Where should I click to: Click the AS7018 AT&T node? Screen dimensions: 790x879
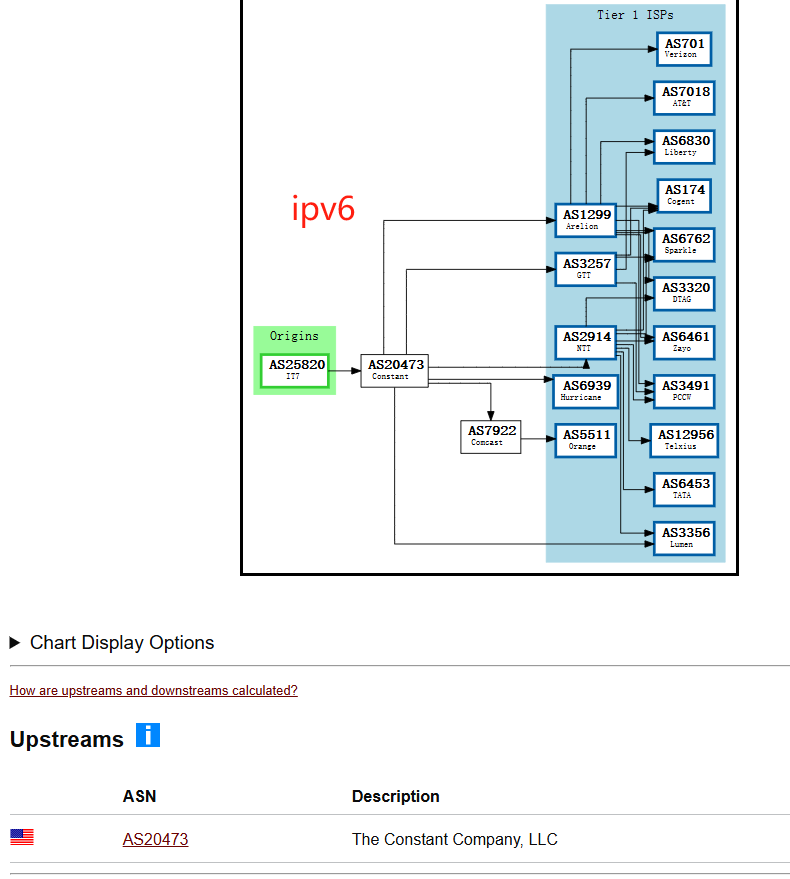tap(685, 98)
